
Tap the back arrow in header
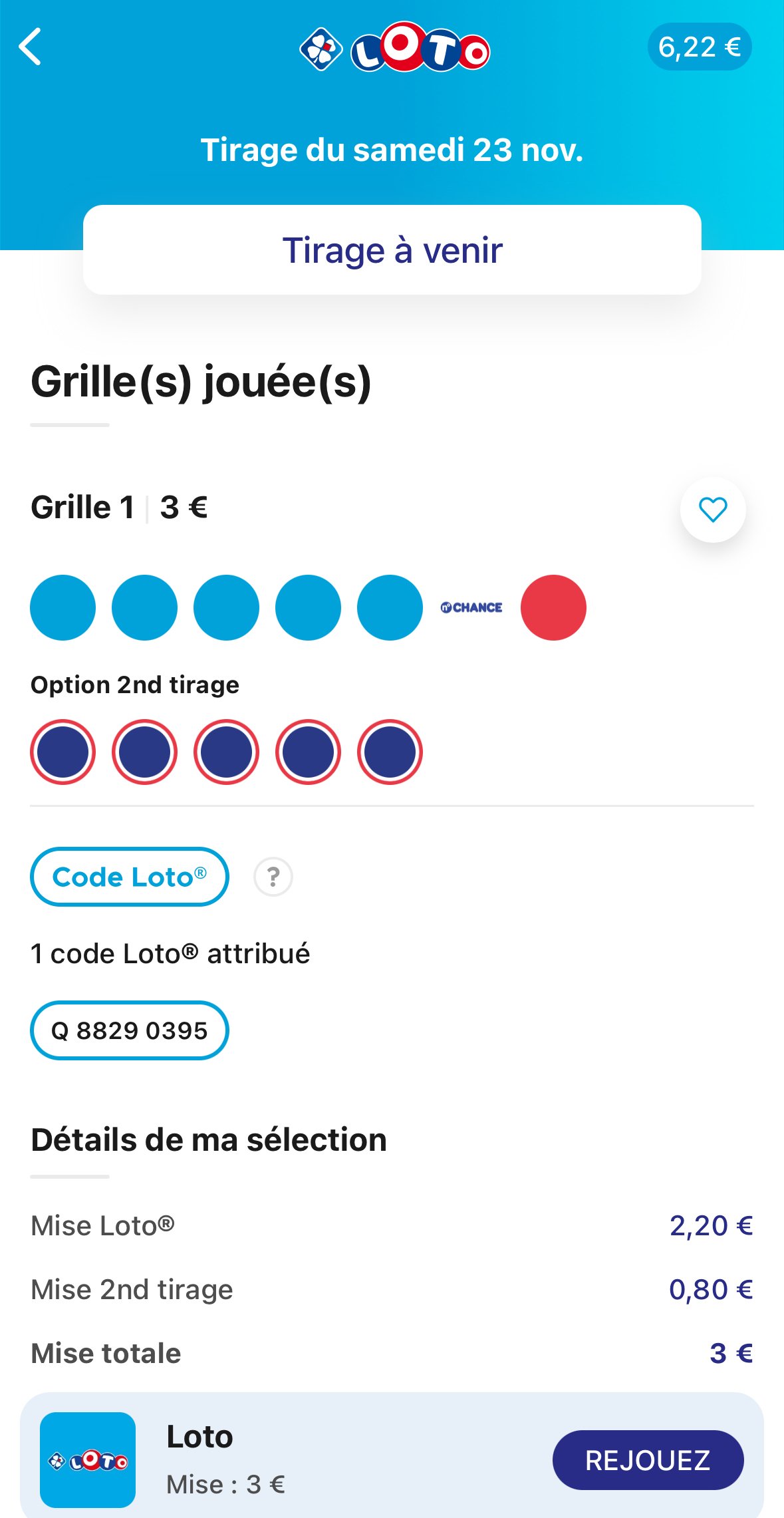click(x=31, y=47)
